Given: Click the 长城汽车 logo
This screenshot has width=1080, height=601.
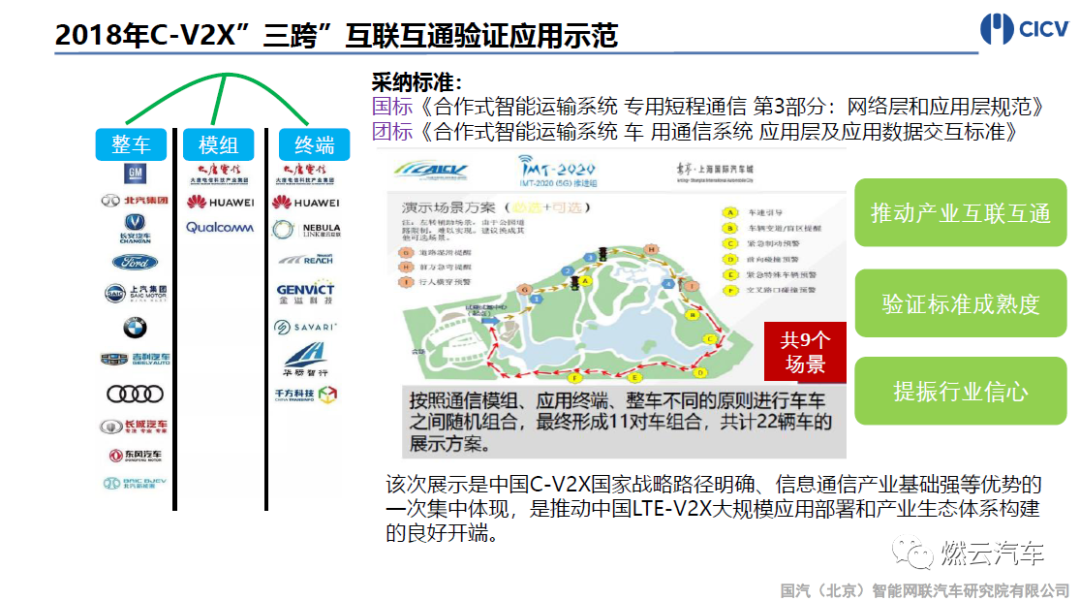Looking at the screenshot, I should coord(134,426).
